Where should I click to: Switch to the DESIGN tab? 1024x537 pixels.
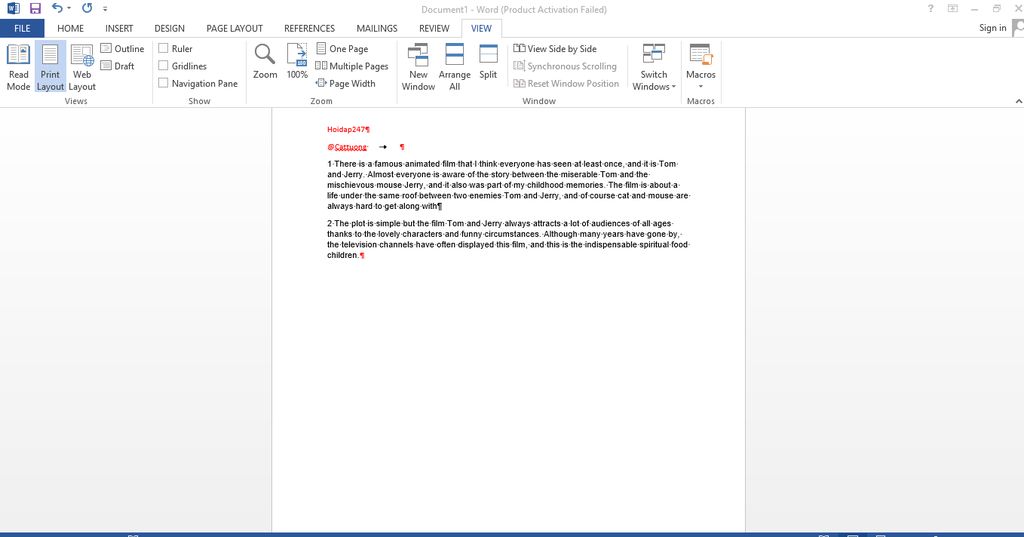tap(169, 28)
